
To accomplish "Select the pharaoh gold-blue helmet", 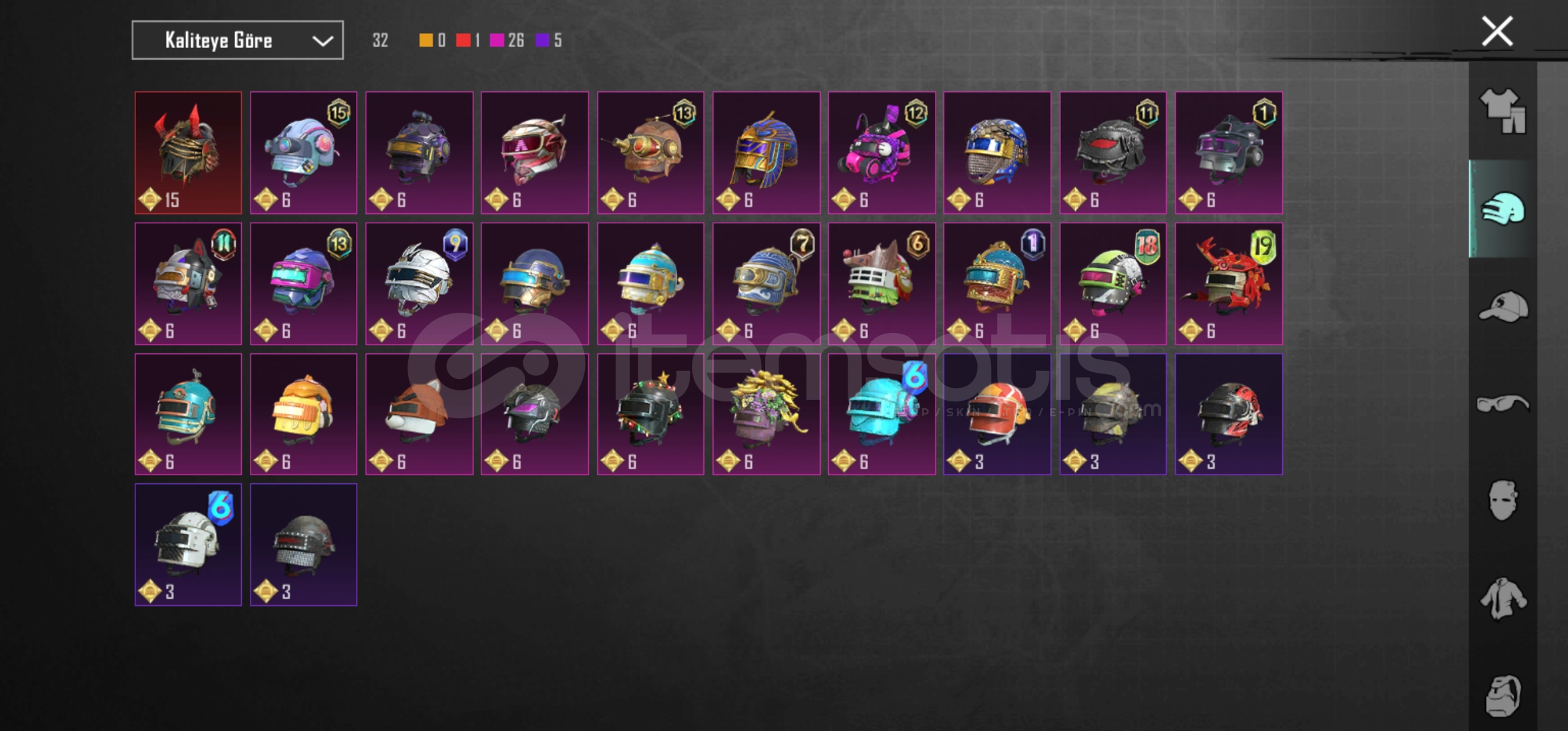I will (x=766, y=153).
